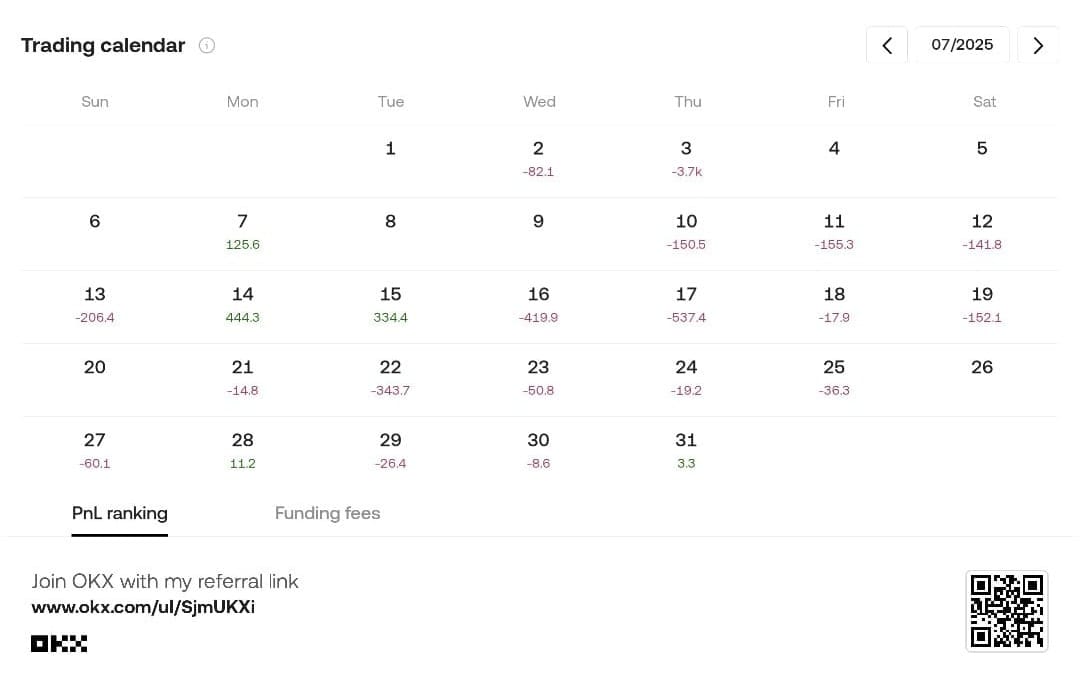Select July 28 showing 11.2
Viewport: 1080px width, 675px height.
242,451
